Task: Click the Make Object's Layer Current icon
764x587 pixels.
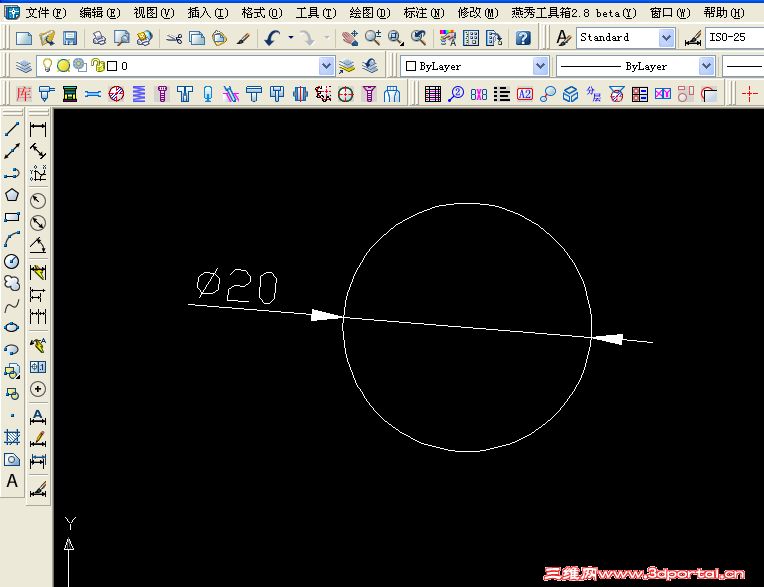Action: point(346,66)
